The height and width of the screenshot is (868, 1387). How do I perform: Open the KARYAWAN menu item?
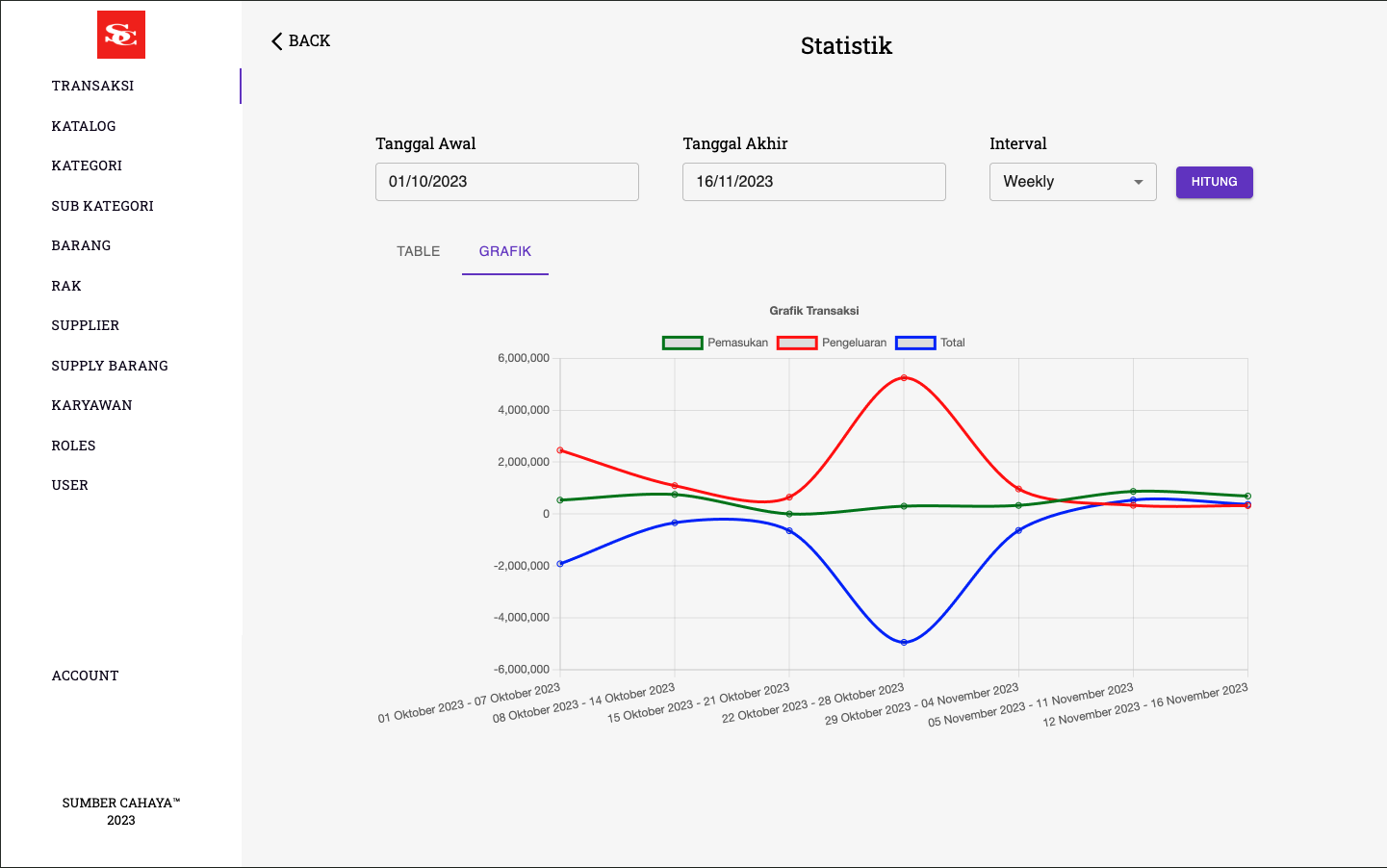click(92, 405)
